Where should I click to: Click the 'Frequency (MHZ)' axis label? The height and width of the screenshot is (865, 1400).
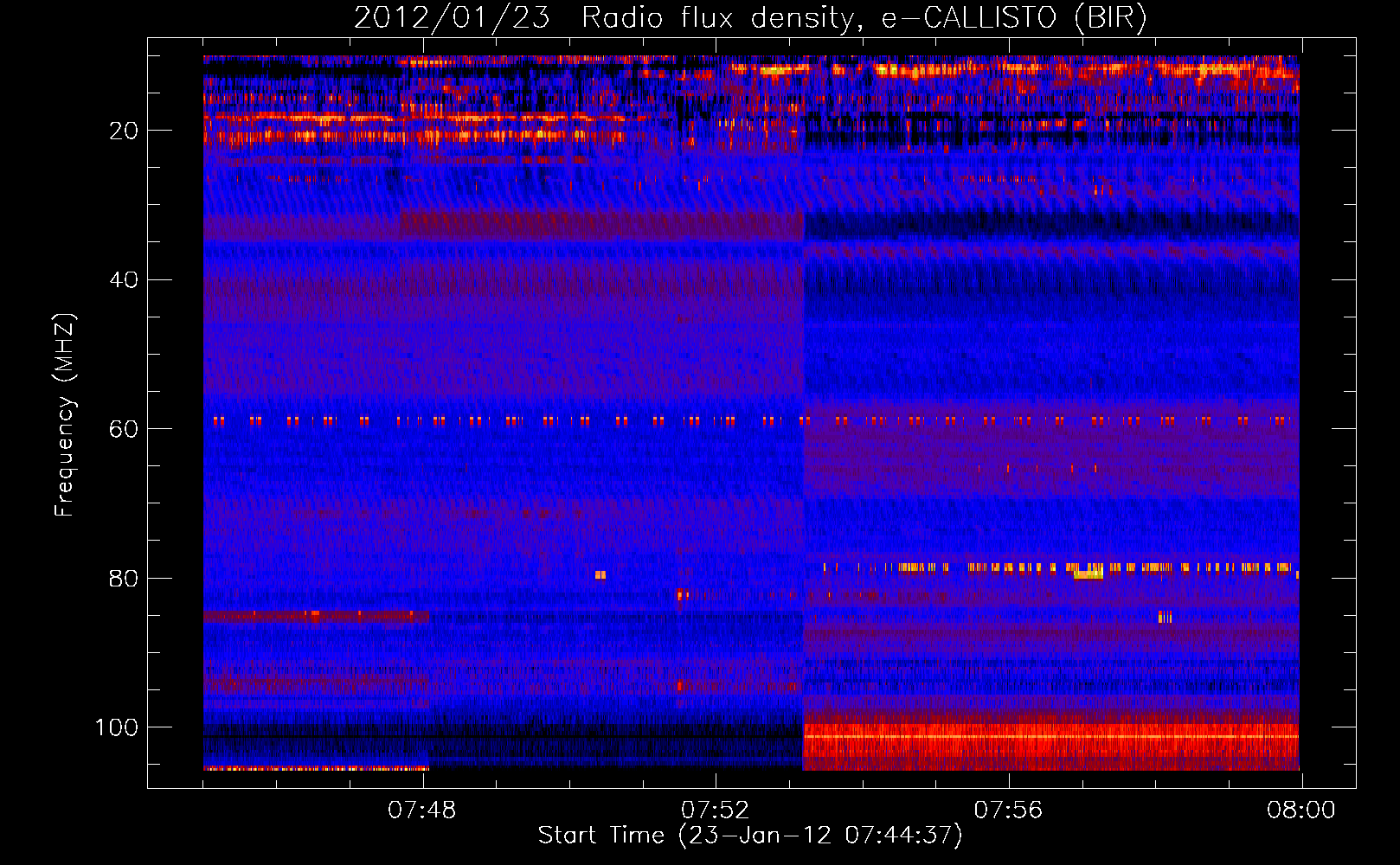[x=65, y=415]
